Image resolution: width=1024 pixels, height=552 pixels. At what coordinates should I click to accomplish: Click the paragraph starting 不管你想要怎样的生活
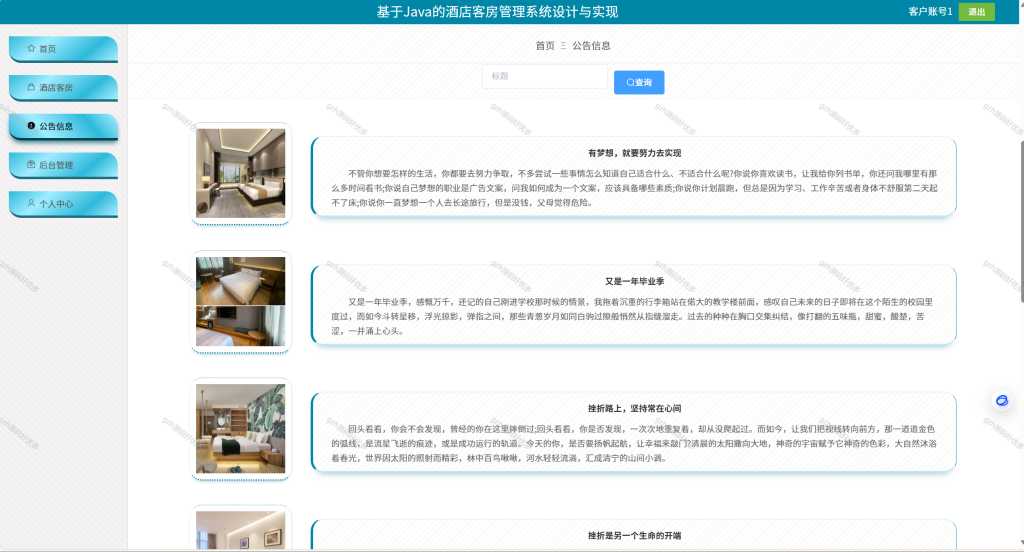pos(634,188)
